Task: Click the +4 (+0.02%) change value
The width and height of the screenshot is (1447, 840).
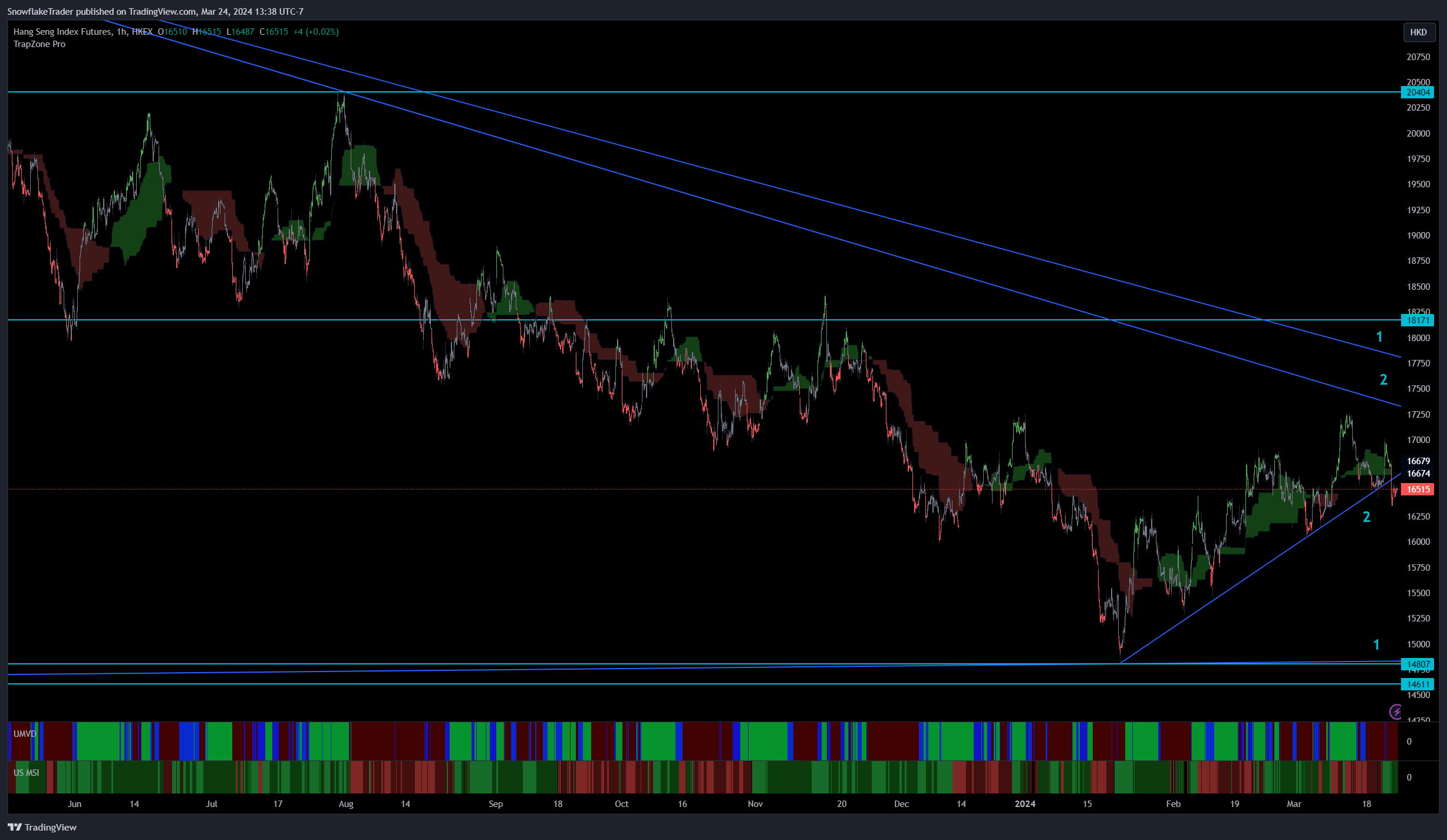Action: [316, 32]
